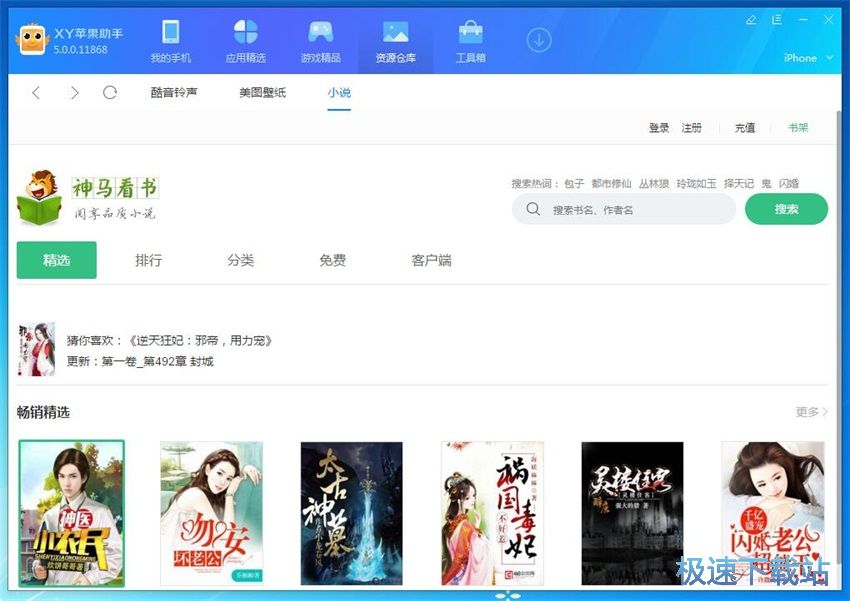Open the menu list icon in title bar
This screenshot has height=601, width=850.
(x=777, y=20)
